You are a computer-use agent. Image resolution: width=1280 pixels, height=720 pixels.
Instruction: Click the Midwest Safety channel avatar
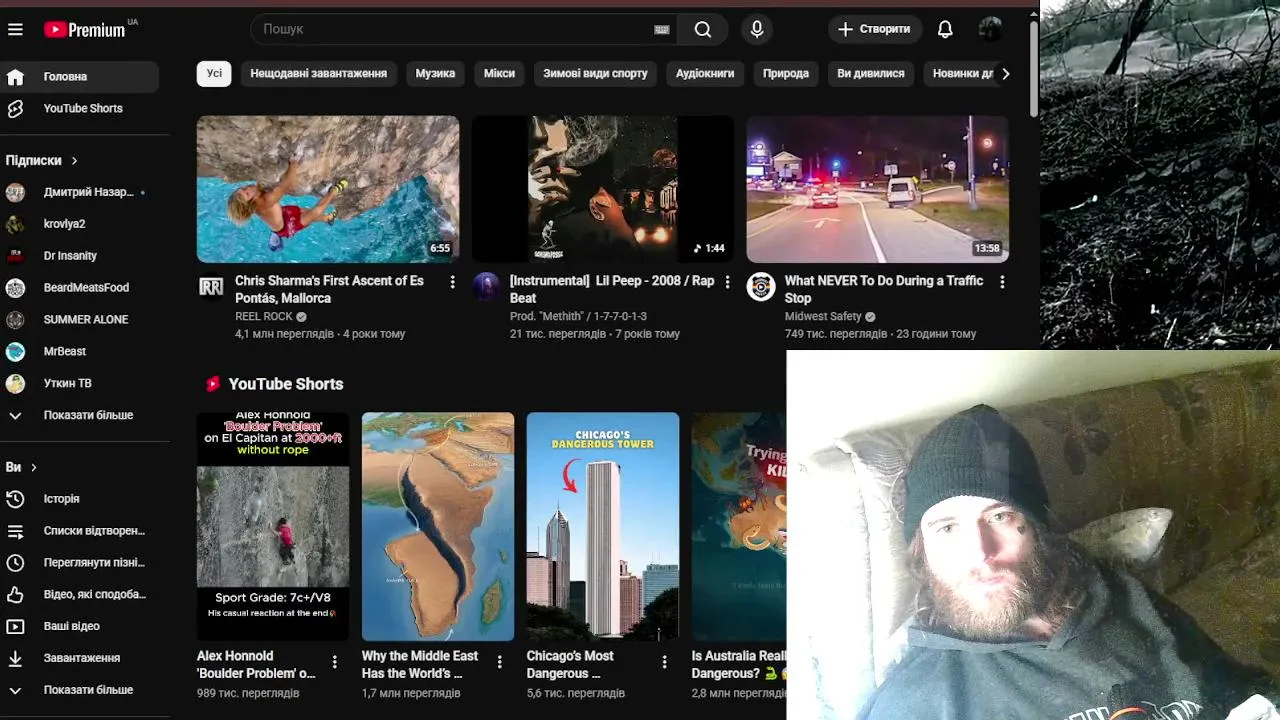click(761, 287)
